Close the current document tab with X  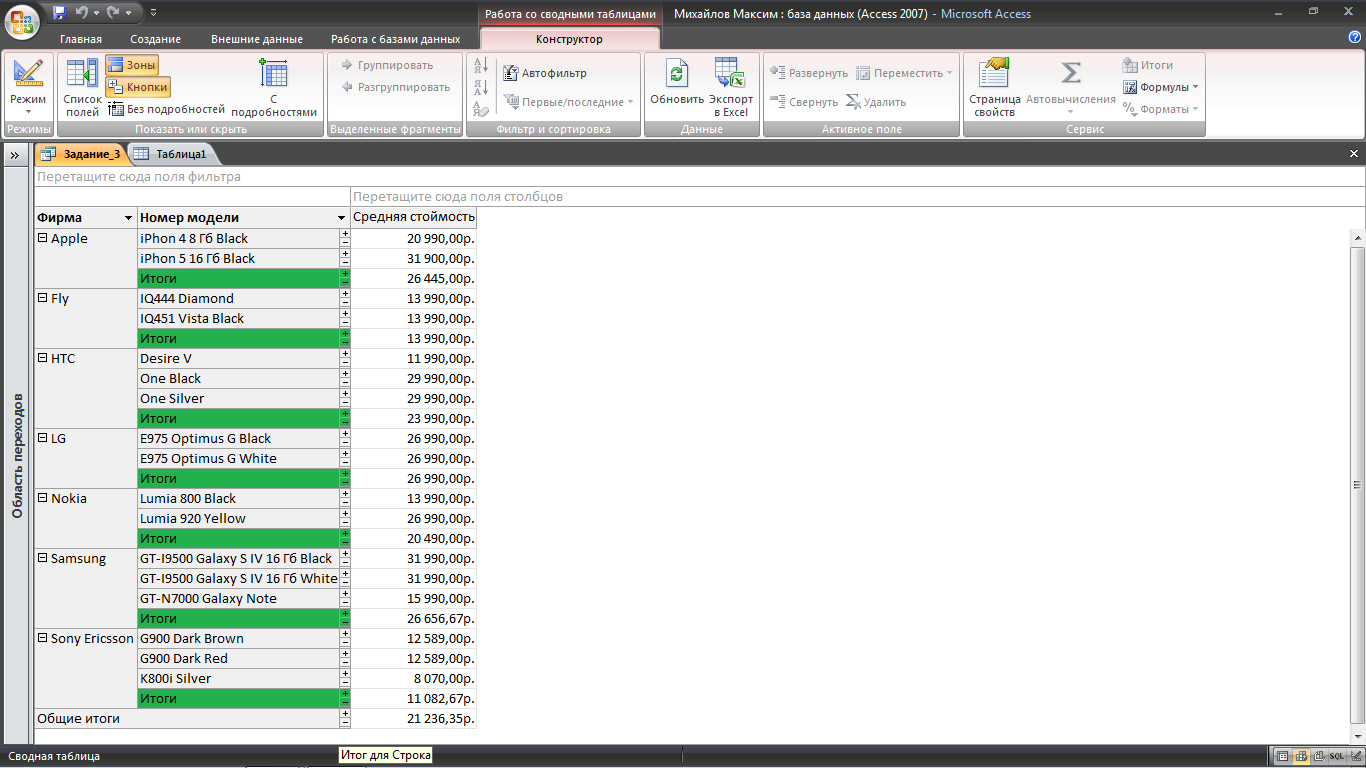1354,154
